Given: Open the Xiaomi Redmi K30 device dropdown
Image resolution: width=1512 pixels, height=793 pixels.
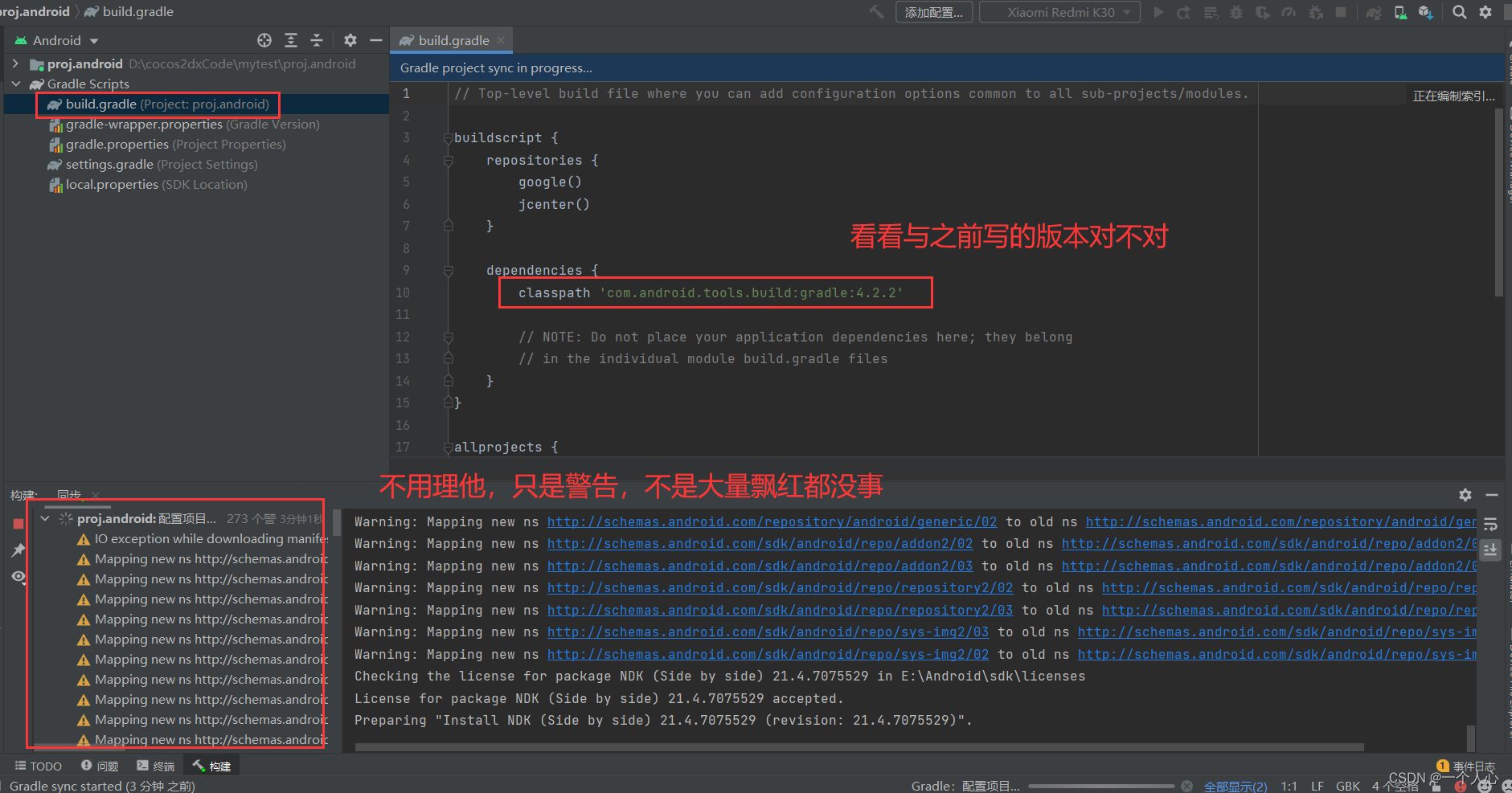Looking at the screenshot, I should (x=1059, y=12).
